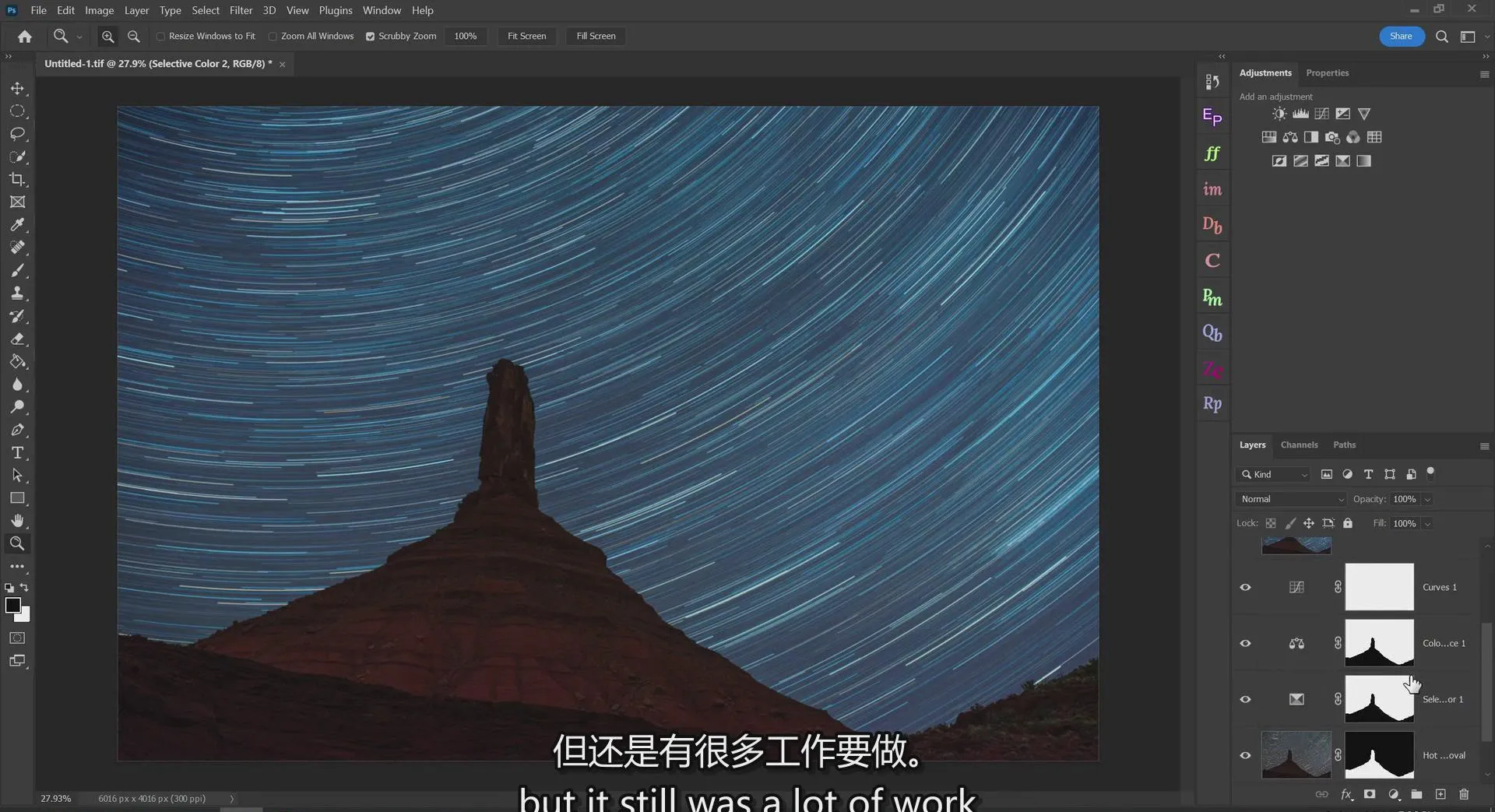Select the Pen tool
The height and width of the screenshot is (812, 1495).
[17, 430]
